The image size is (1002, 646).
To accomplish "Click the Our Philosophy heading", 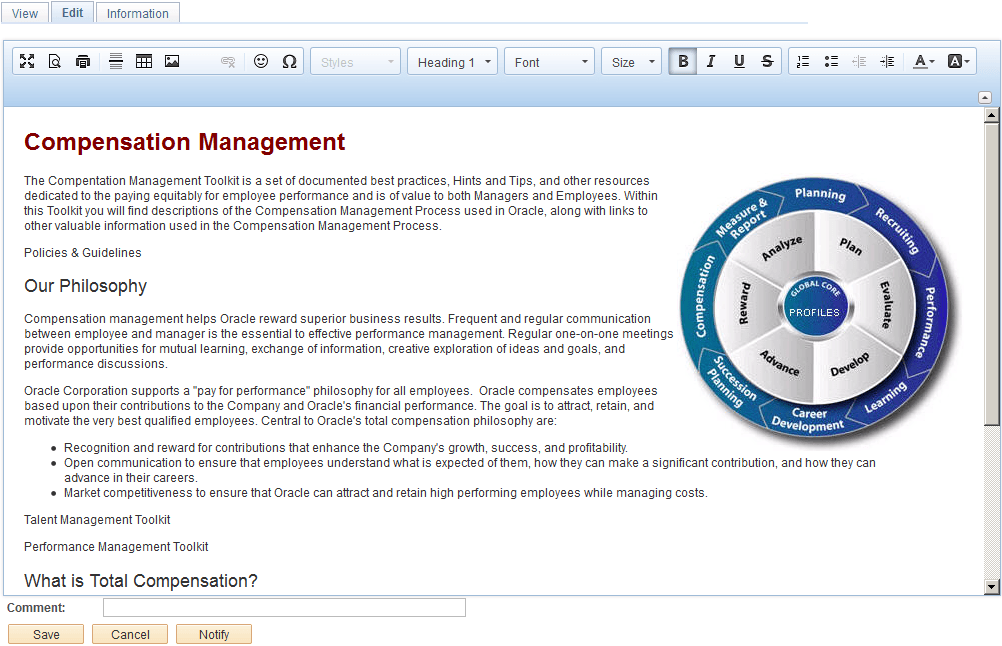I will click(86, 286).
